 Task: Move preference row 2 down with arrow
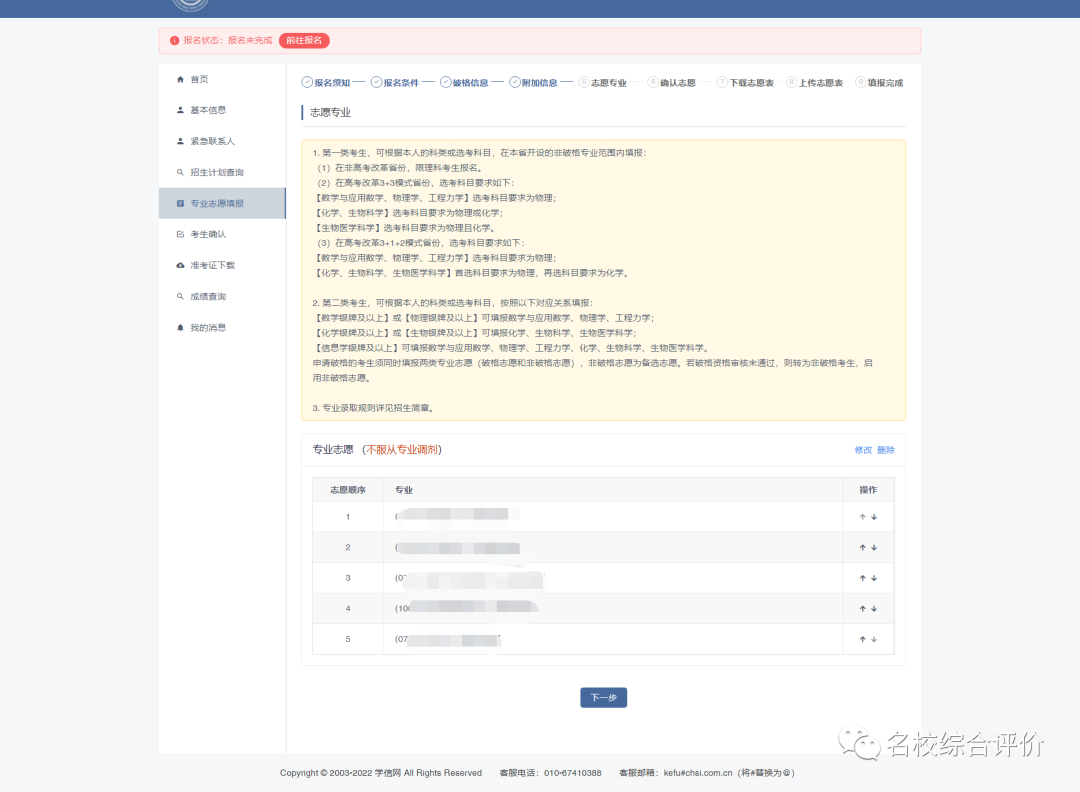(x=874, y=548)
